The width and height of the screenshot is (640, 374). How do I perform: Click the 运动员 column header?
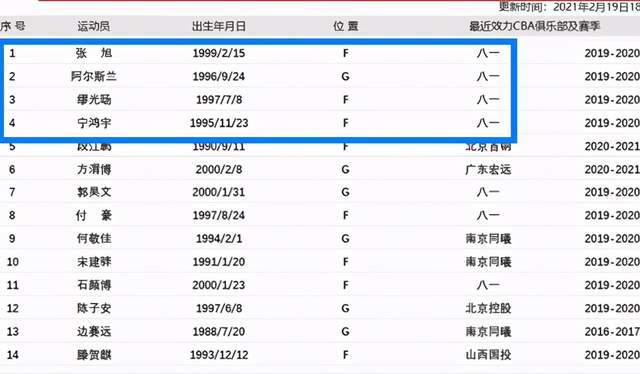93,27
